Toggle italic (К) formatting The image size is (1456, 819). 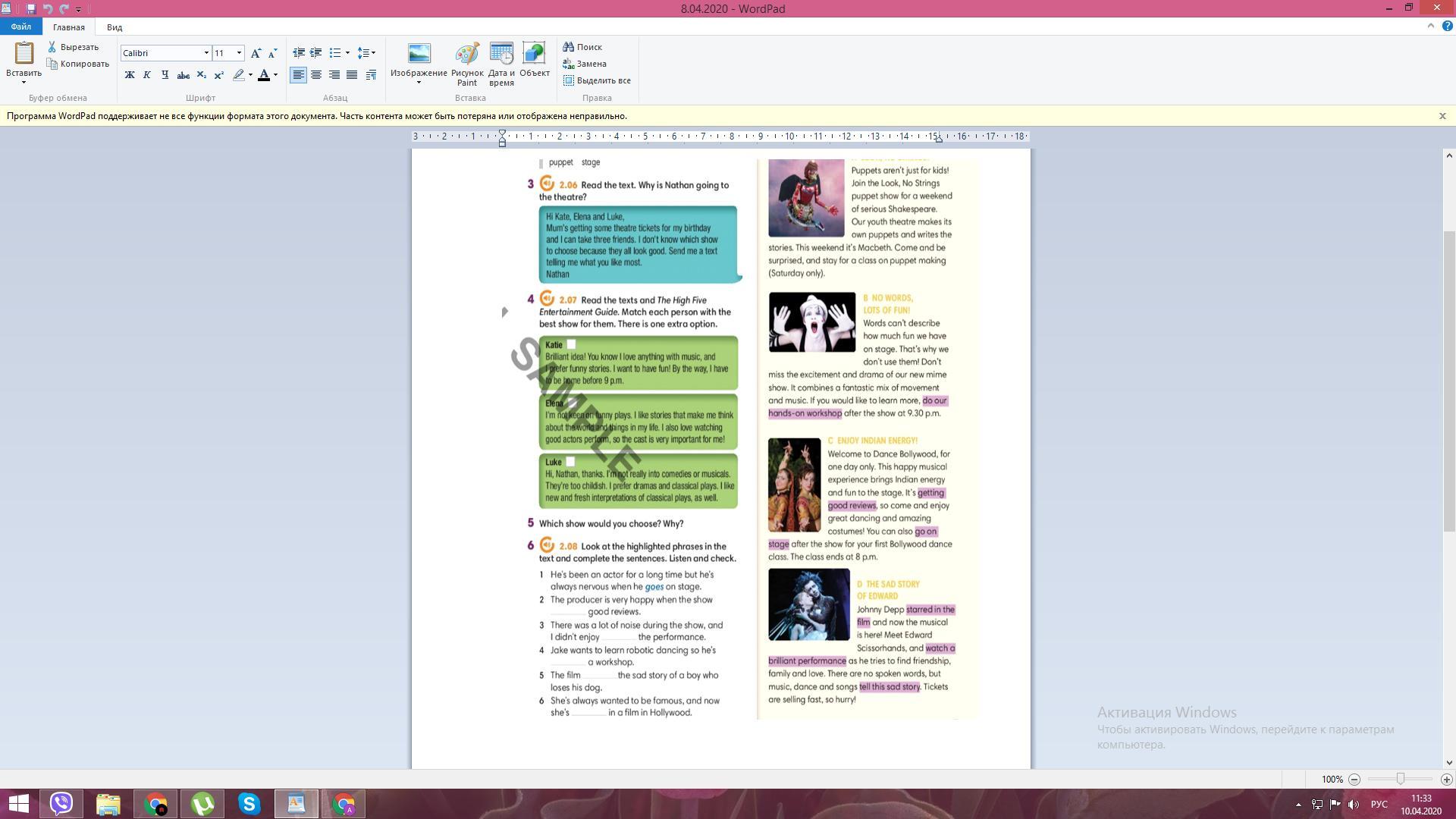147,75
